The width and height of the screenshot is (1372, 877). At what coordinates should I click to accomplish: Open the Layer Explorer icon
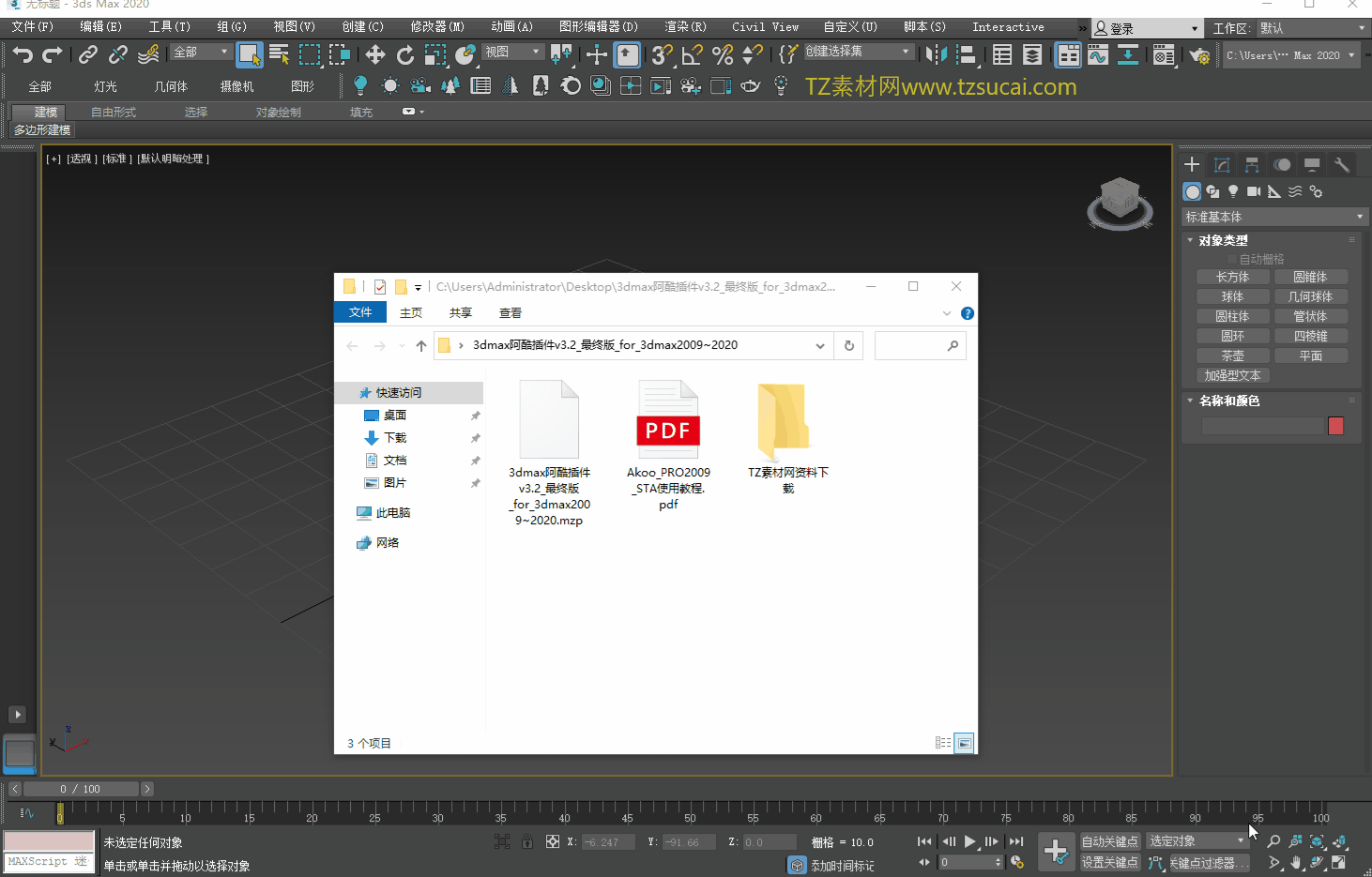pyautogui.click(x=1032, y=55)
